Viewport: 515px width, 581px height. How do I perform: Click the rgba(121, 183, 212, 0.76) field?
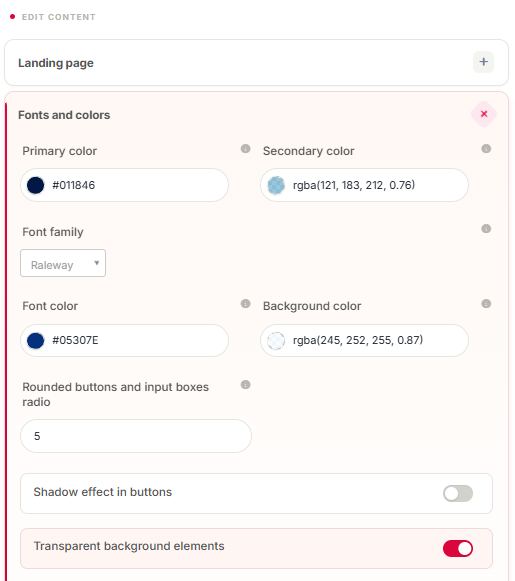[x=365, y=185]
